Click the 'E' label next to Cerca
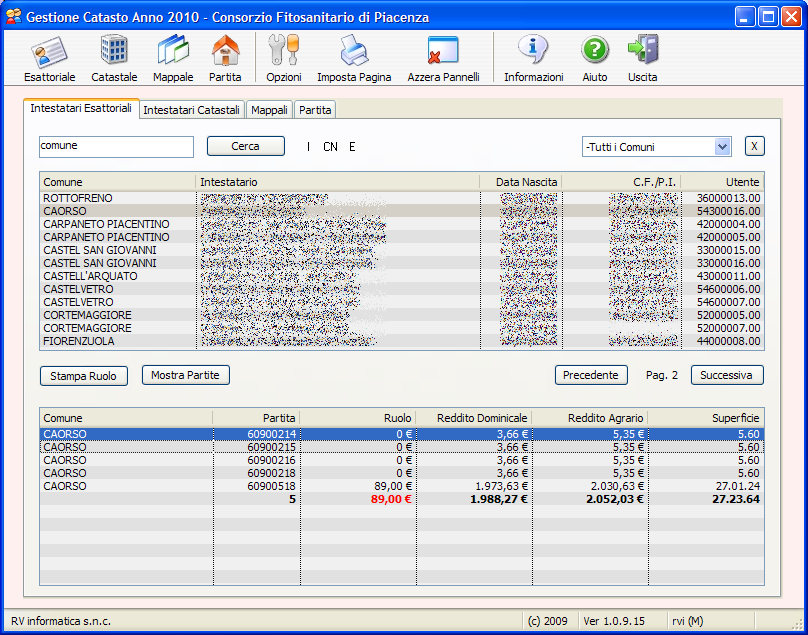 pos(352,147)
